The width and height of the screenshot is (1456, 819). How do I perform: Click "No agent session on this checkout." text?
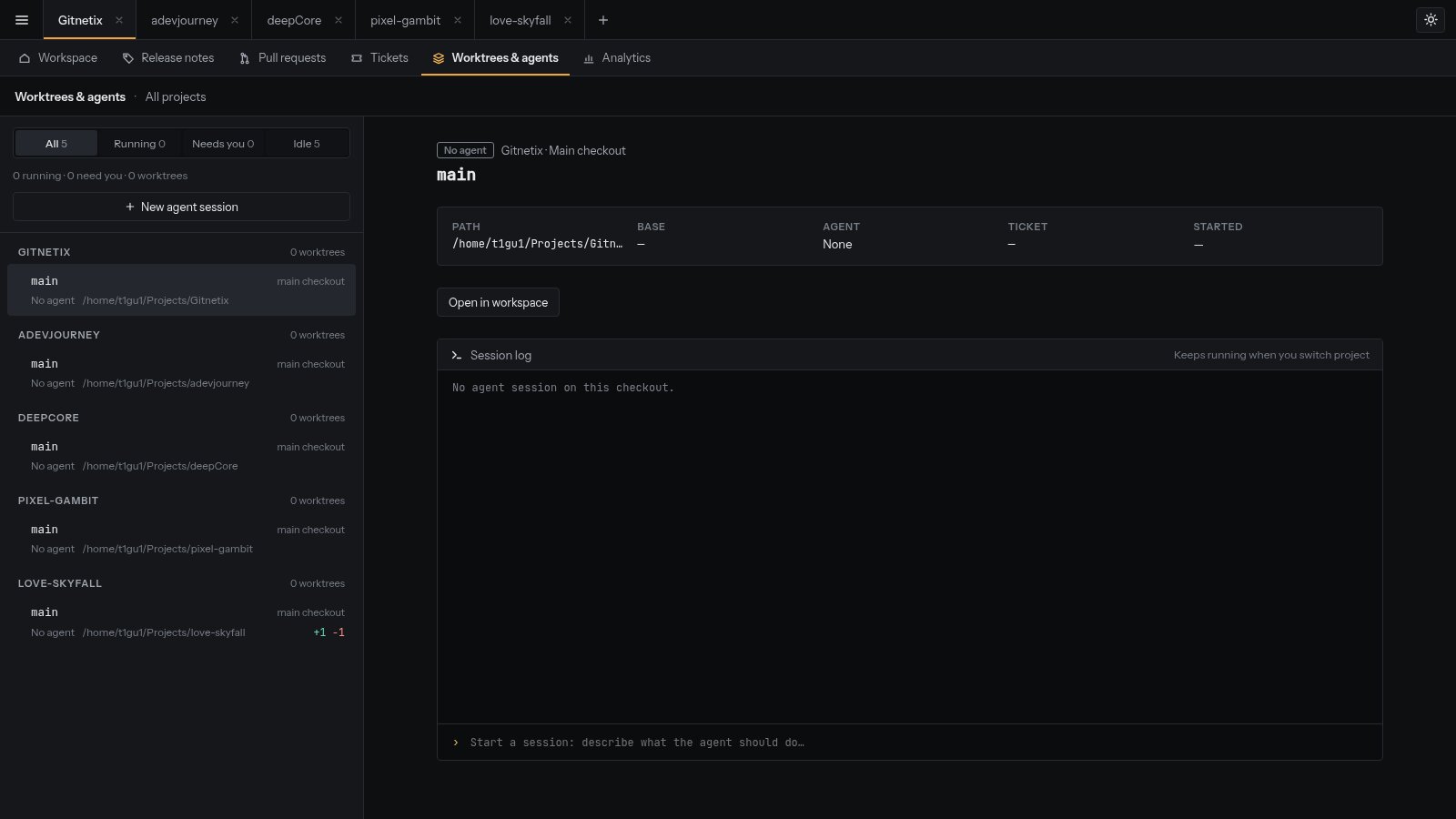[x=563, y=388]
